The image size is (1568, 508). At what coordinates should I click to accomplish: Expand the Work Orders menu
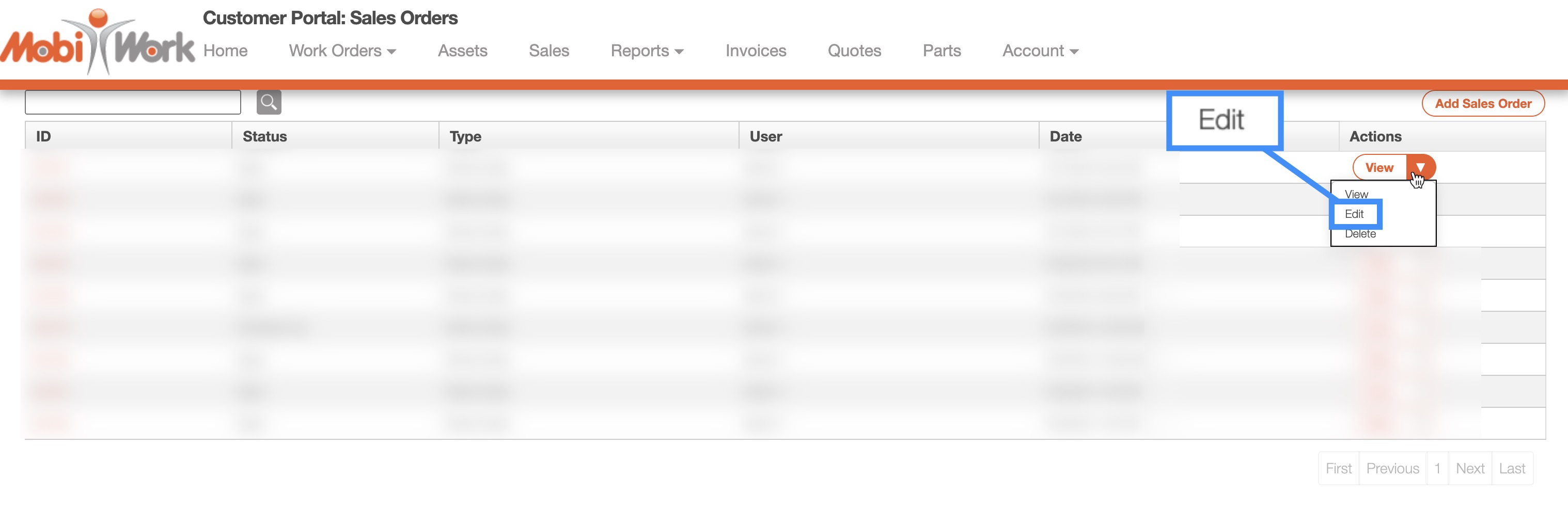342,51
